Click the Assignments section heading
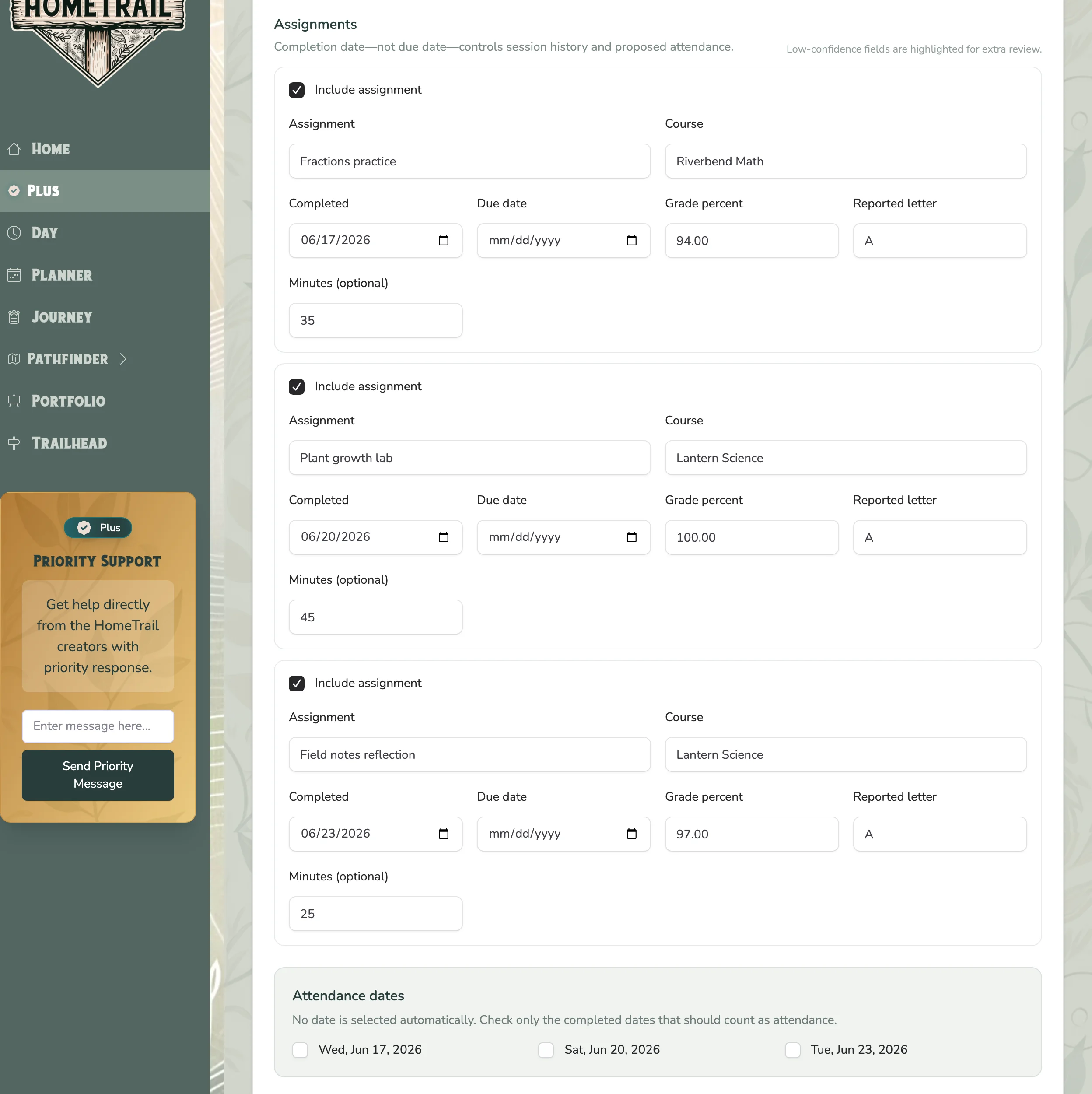 [315, 25]
